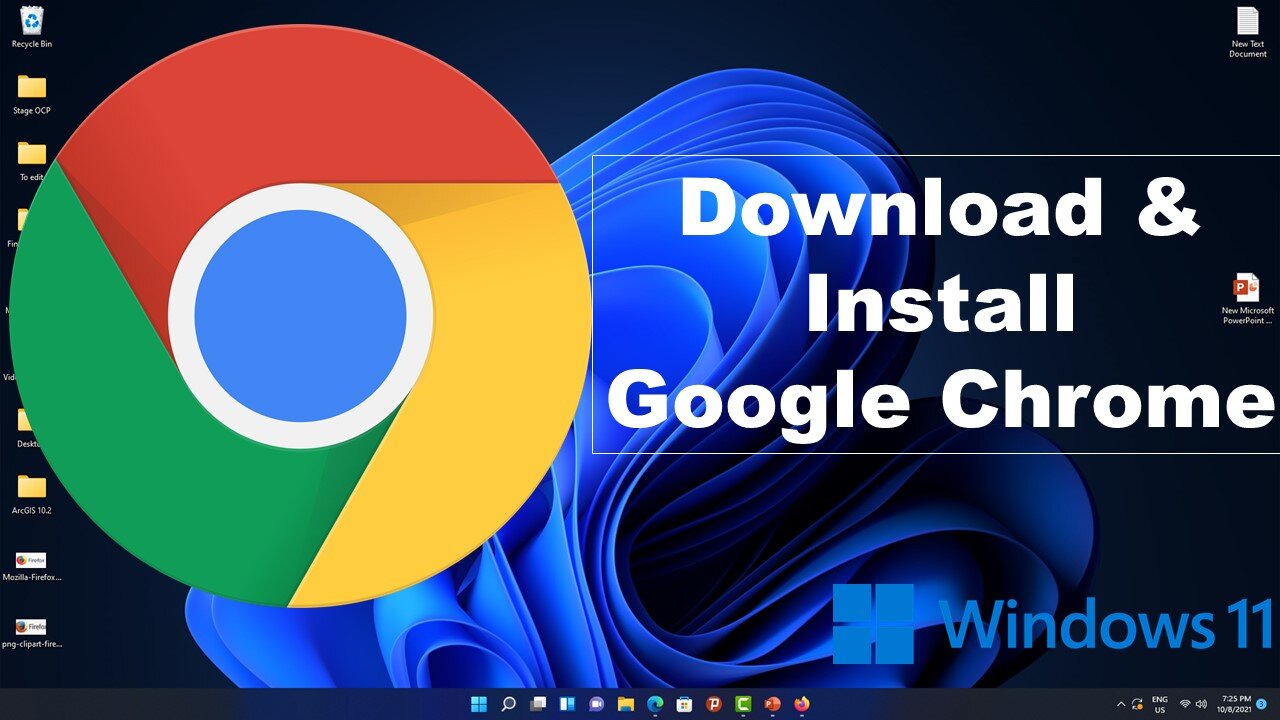Launch Microsoft Edge from the taskbar
Image resolution: width=1280 pixels, height=720 pixels.
[x=655, y=704]
